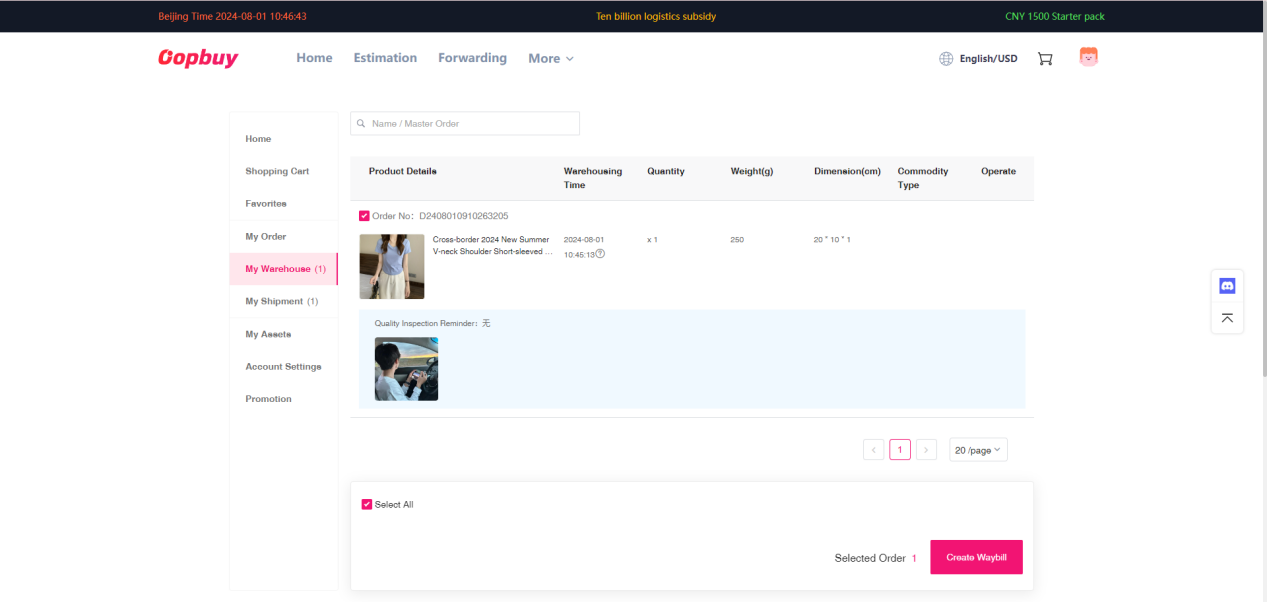Click the quantity x 1 cell
1267x602 pixels.
pos(652,240)
